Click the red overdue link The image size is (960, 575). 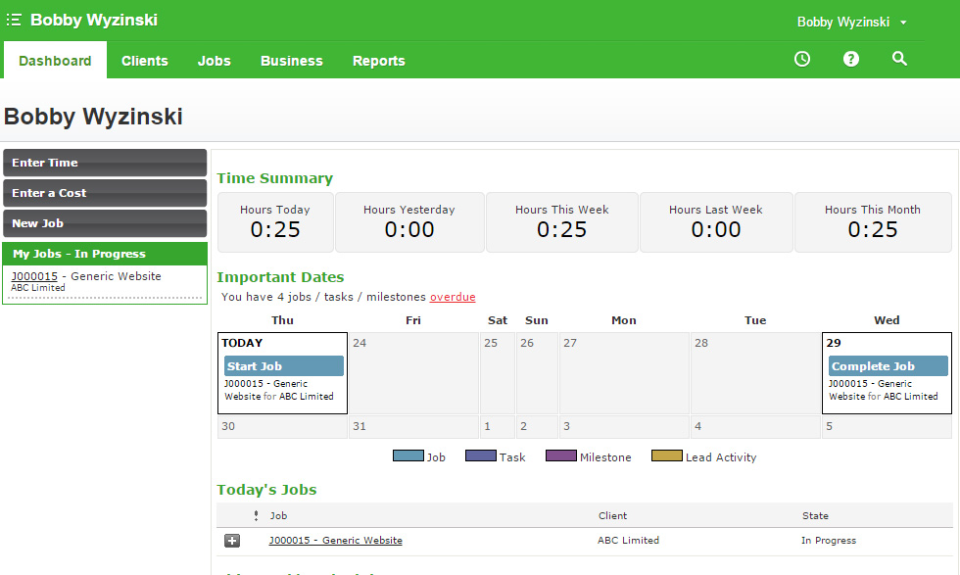click(452, 297)
